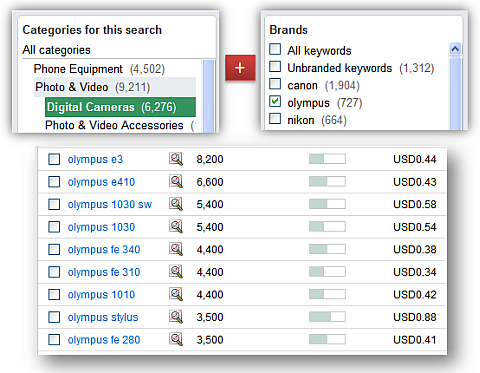480x373 pixels.
Task: Select the Photo & Video category
Action: [x=115, y=87]
